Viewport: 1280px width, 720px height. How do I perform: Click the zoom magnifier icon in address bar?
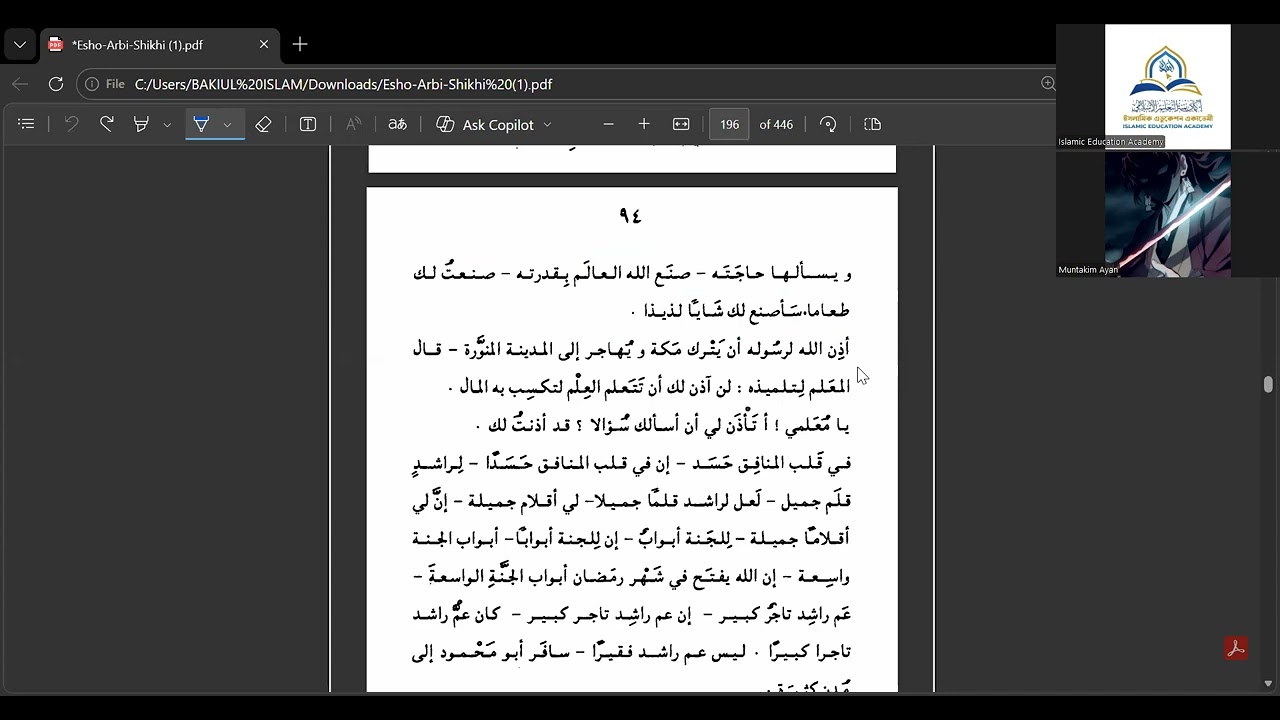click(1047, 84)
